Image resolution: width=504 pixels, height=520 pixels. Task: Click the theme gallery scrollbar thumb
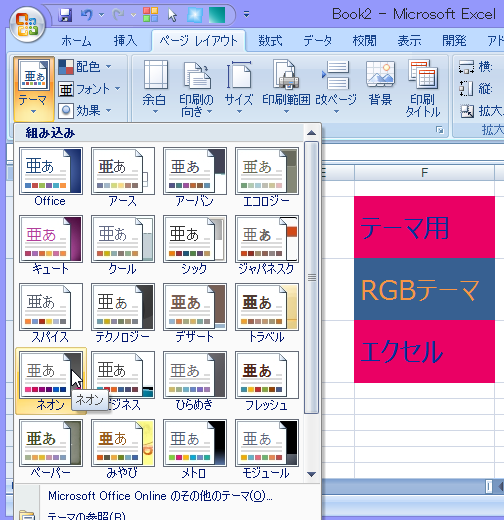click(311, 277)
